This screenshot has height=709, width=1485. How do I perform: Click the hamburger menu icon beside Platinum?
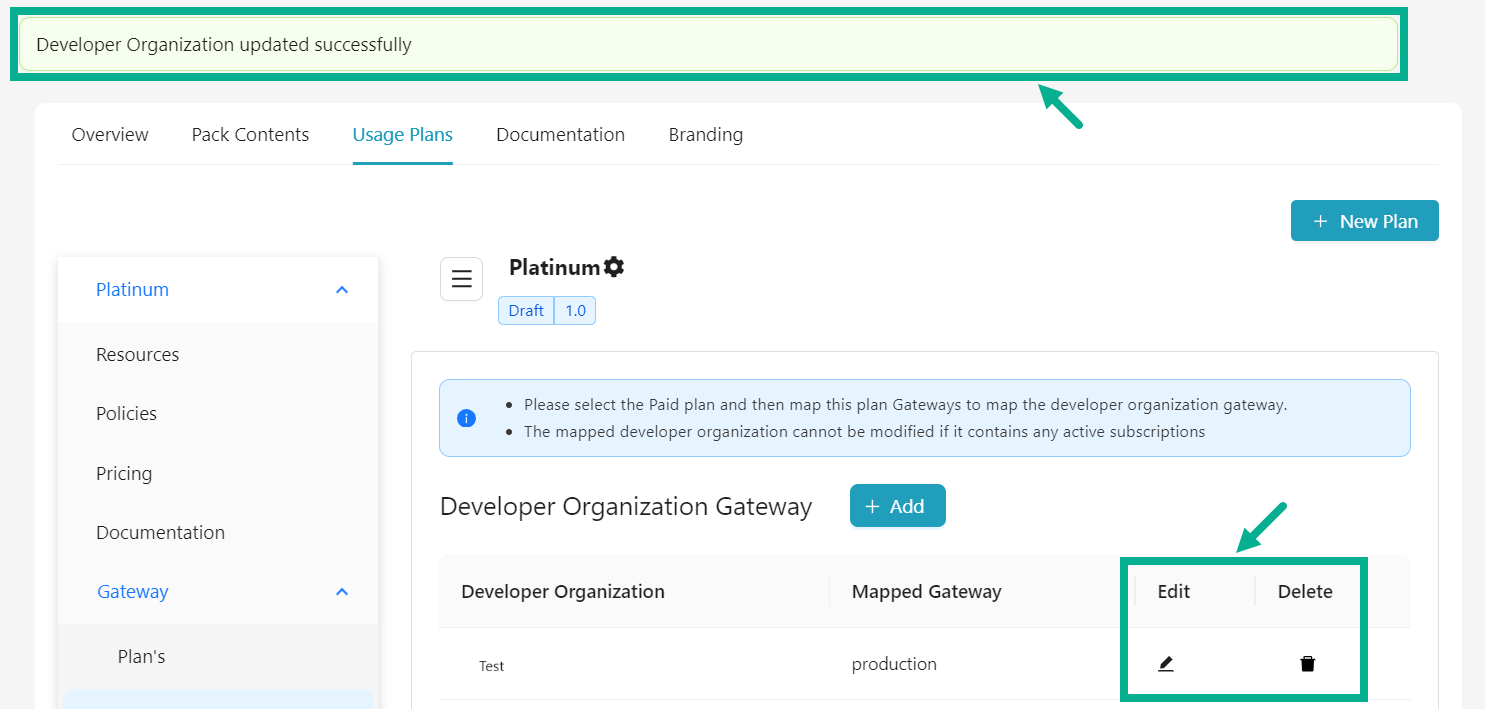(461, 279)
